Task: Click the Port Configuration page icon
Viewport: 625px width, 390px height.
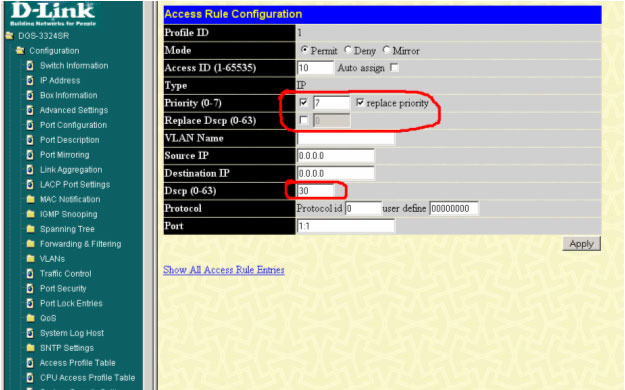Action: coord(30,125)
